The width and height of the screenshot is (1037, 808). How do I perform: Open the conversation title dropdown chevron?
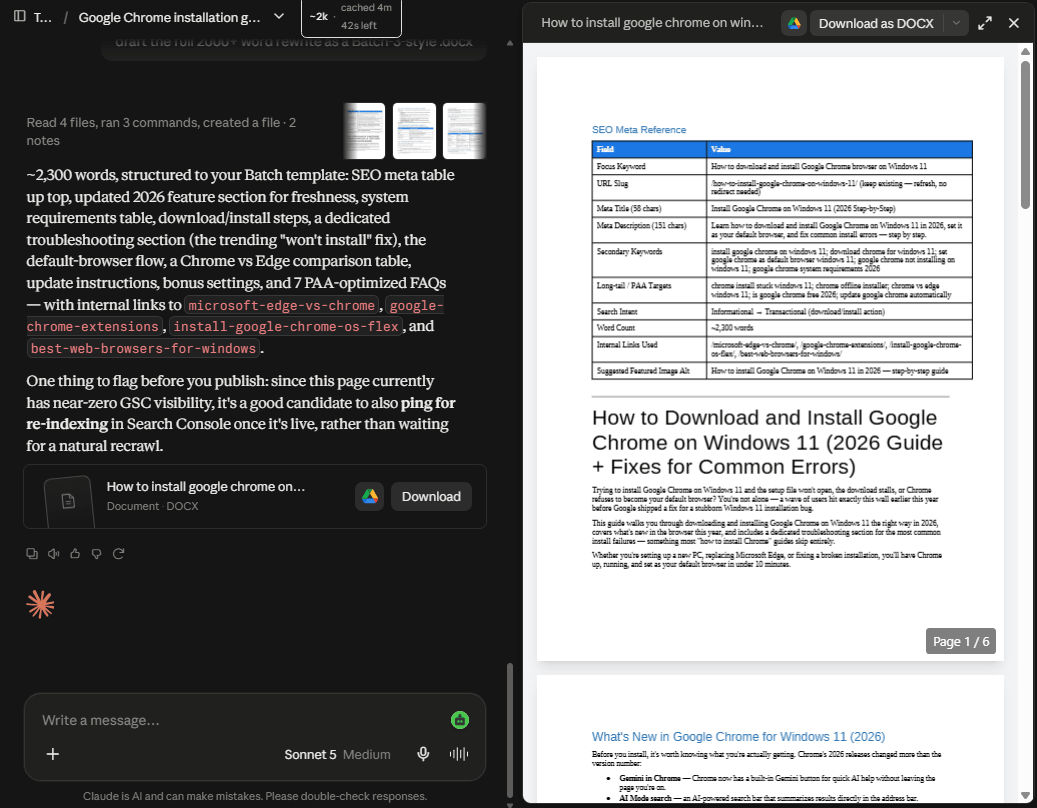pyautogui.click(x=279, y=17)
